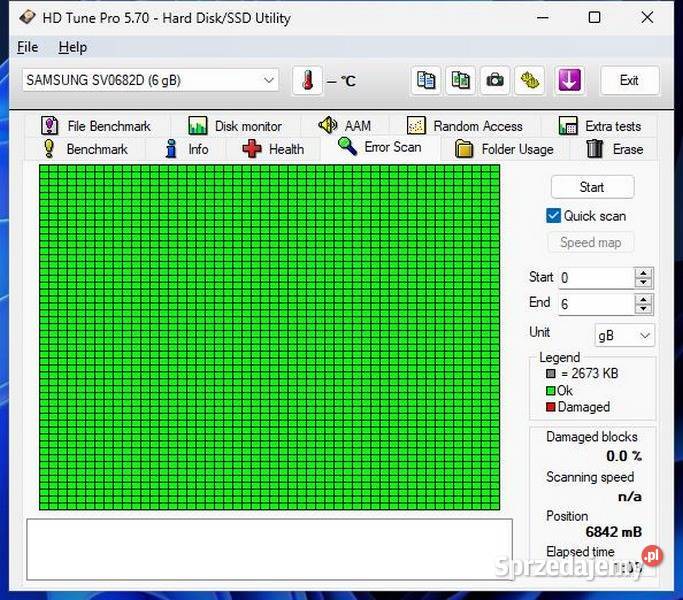Screen dimensions: 683x600
Task: Click the temperature thermometer icon
Action: [308, 81]
